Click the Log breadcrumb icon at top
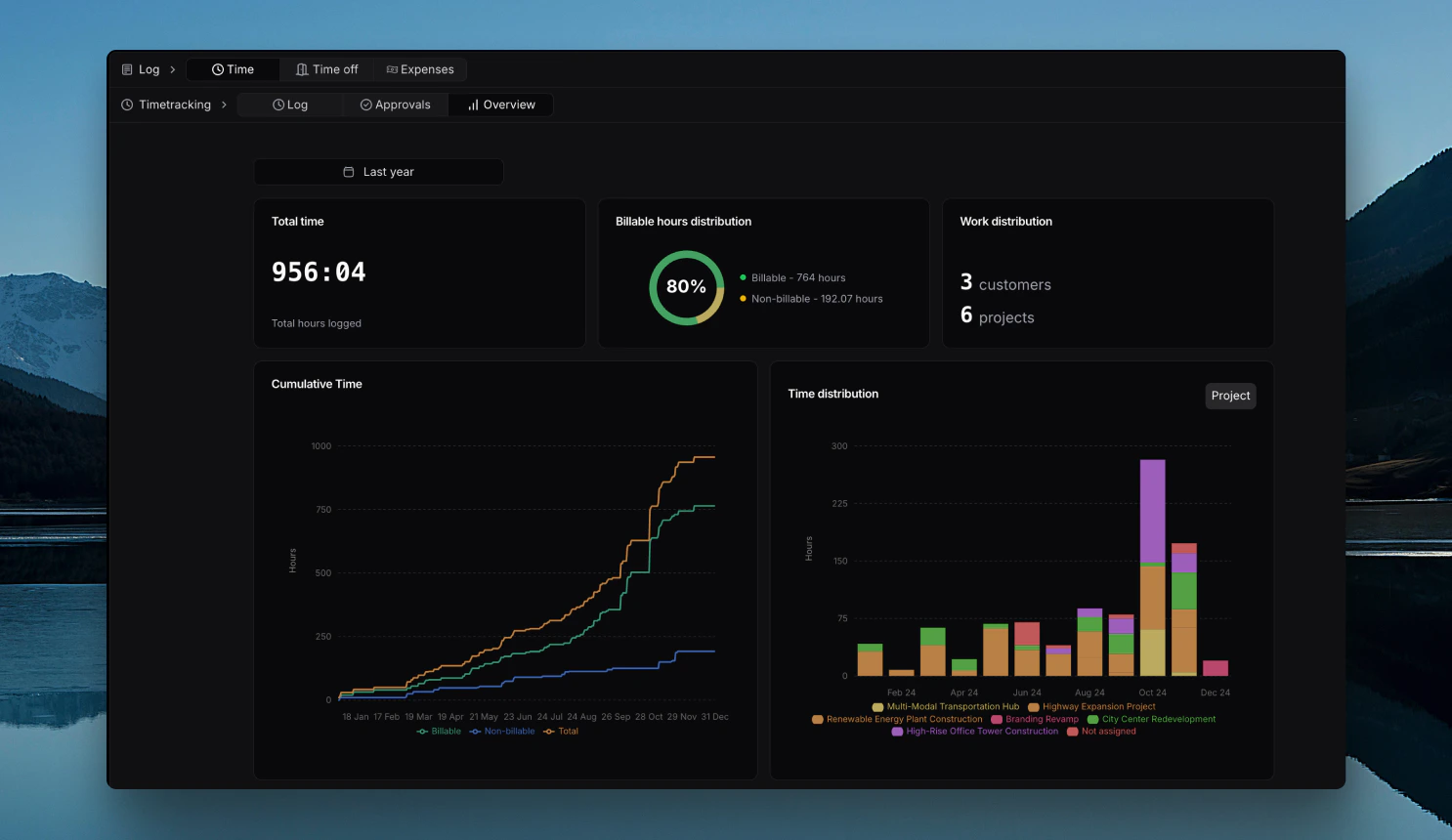The image size is (1452, 840). click(x=127, y=69)
